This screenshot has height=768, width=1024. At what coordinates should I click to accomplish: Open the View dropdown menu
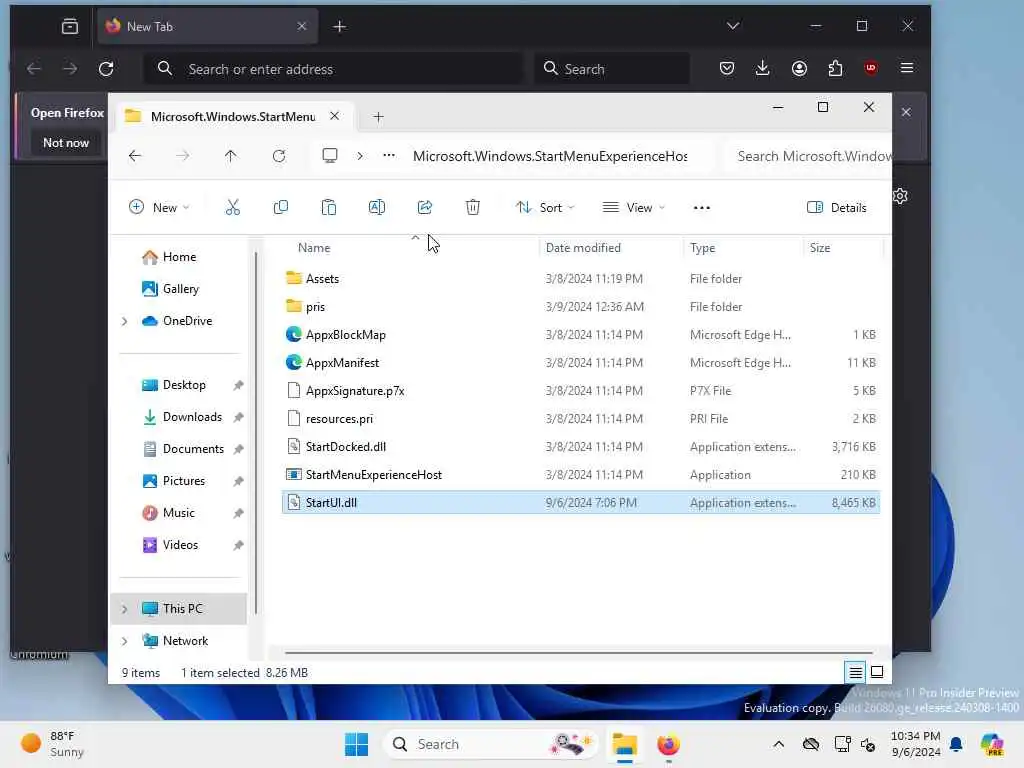(x=633, y=208)
